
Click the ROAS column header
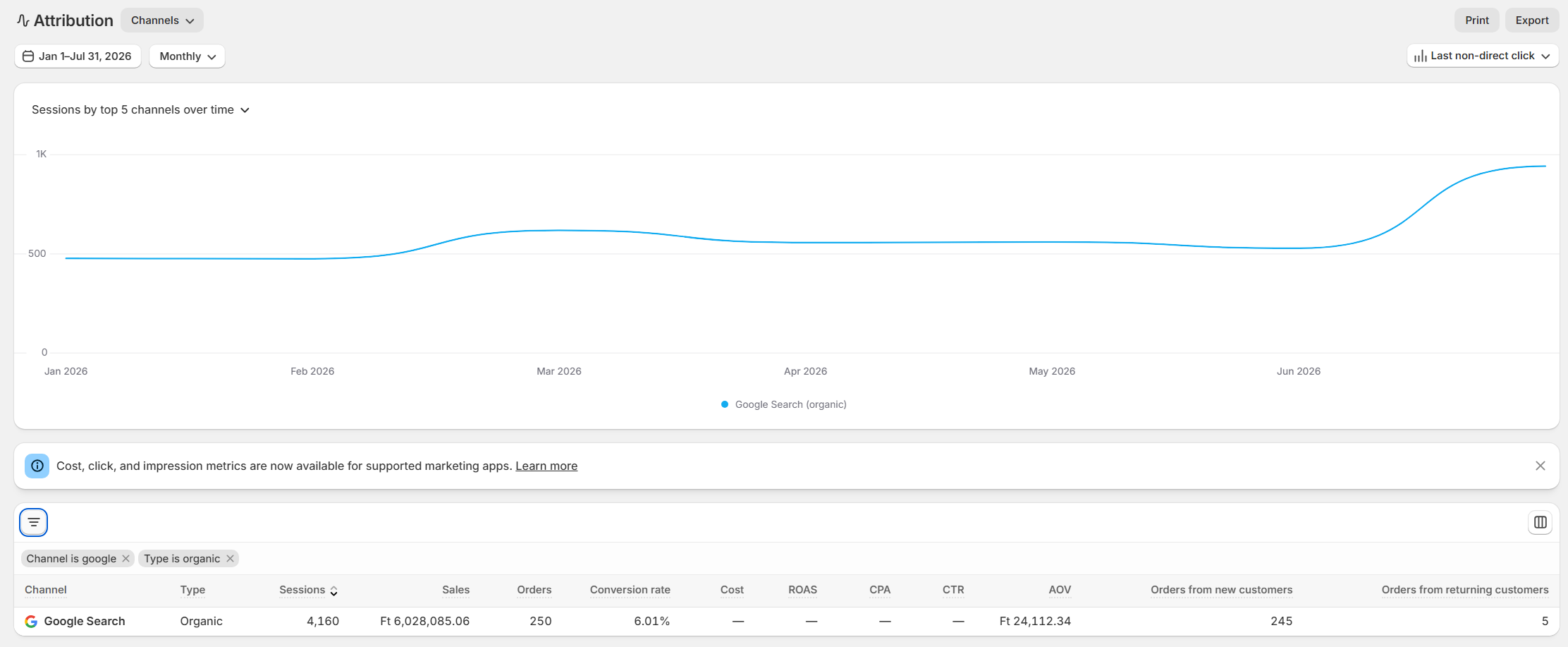(x=803, y=590)
